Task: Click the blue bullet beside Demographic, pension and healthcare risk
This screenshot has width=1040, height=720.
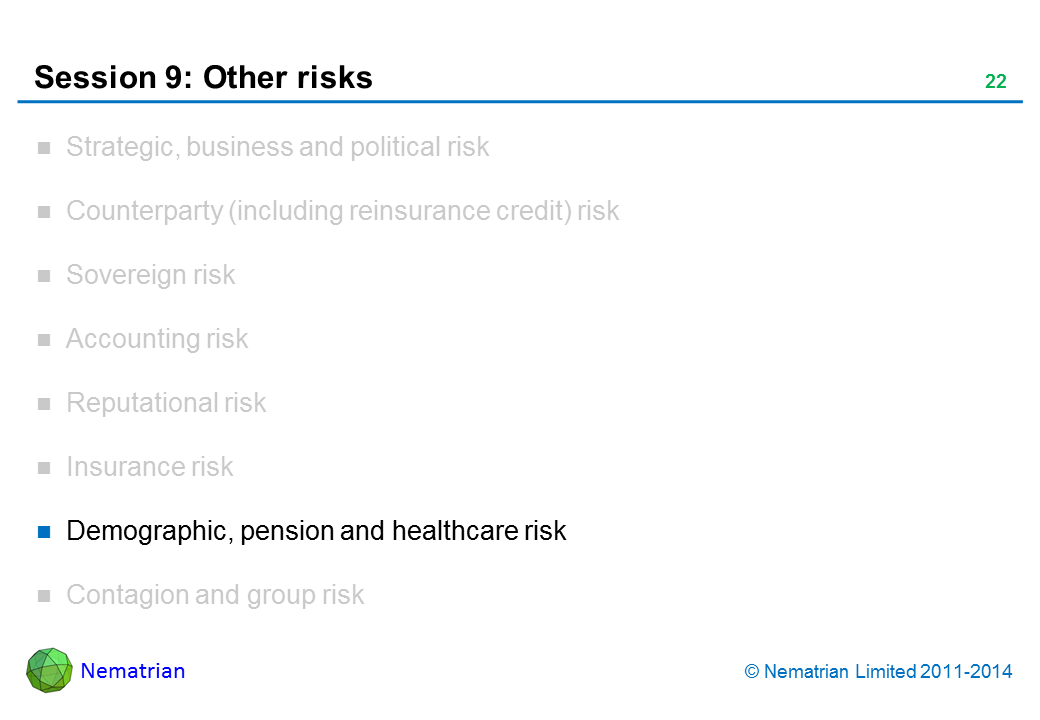Action: click(x=44, y=531)
